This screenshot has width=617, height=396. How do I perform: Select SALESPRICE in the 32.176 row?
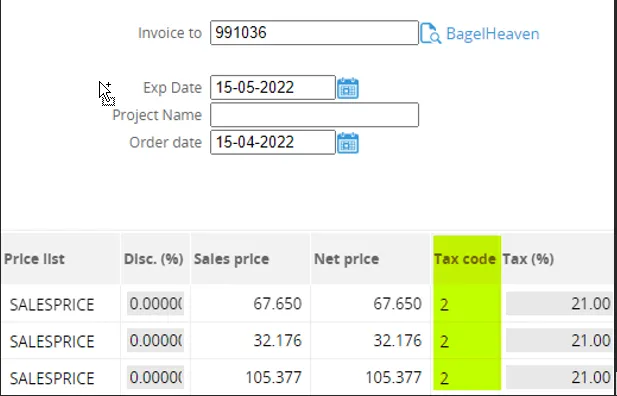(52, 341)
